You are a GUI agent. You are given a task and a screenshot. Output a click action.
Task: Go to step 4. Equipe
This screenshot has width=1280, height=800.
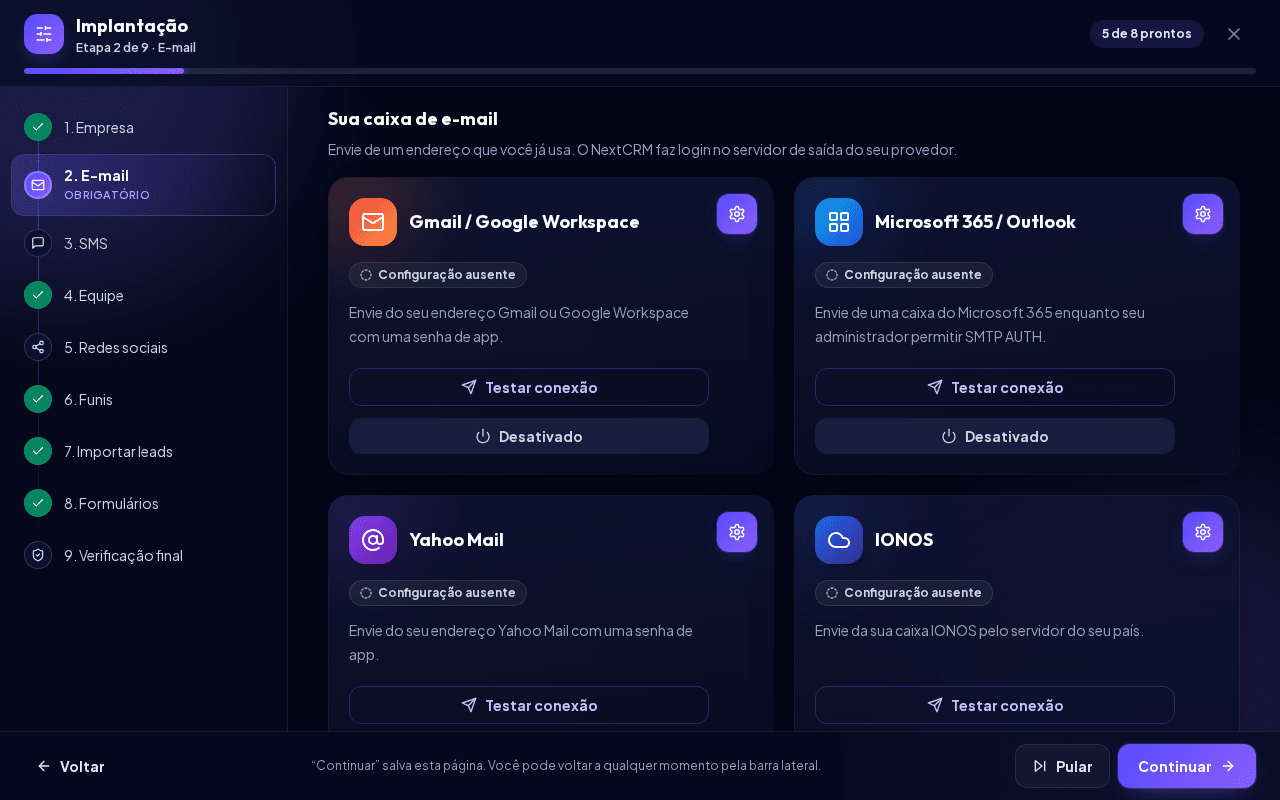point(143,295)
